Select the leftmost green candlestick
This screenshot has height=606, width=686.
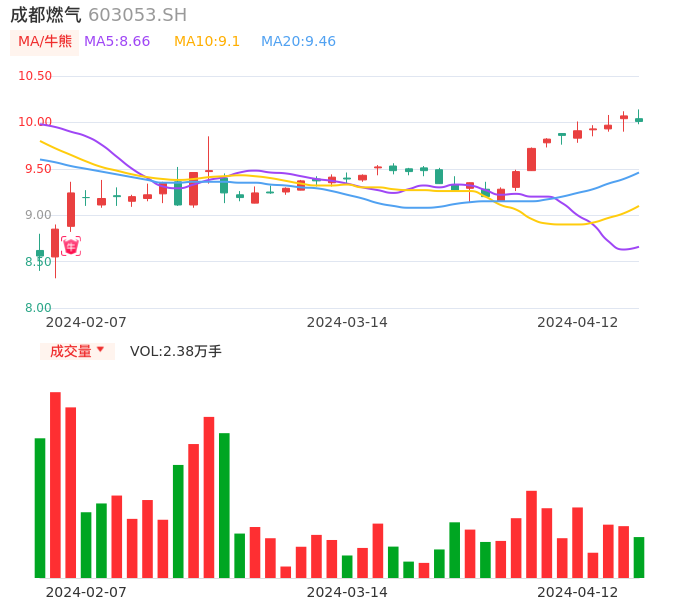40,254
